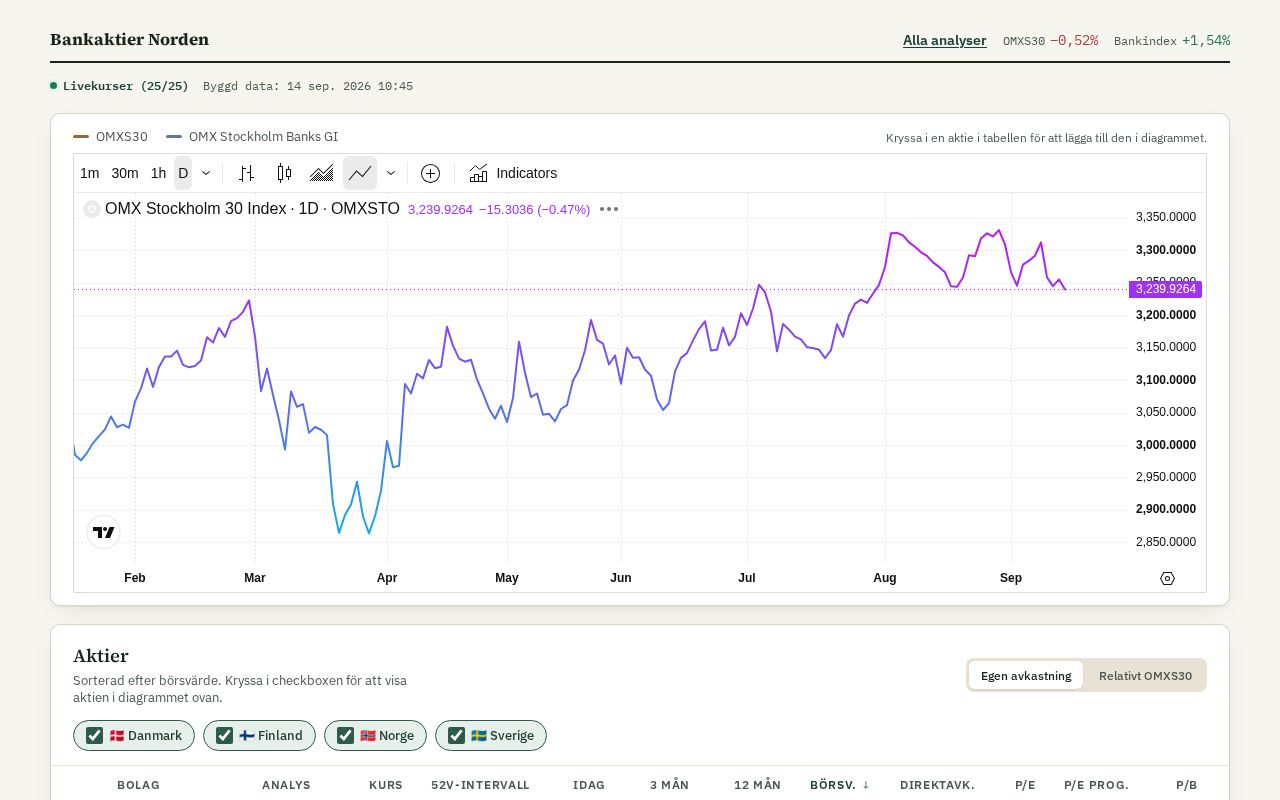Toggle the Danmark country checkbox

click(x=95, y=736)
